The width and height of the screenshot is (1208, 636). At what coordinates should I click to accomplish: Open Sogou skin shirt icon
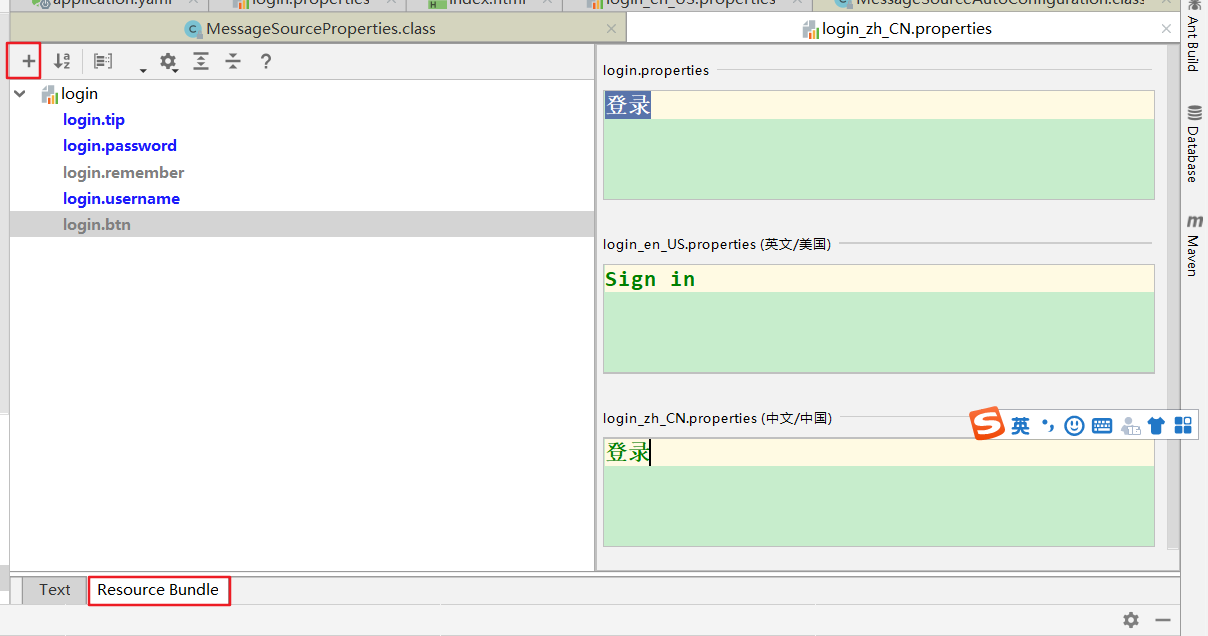[x=1156, y=426]
